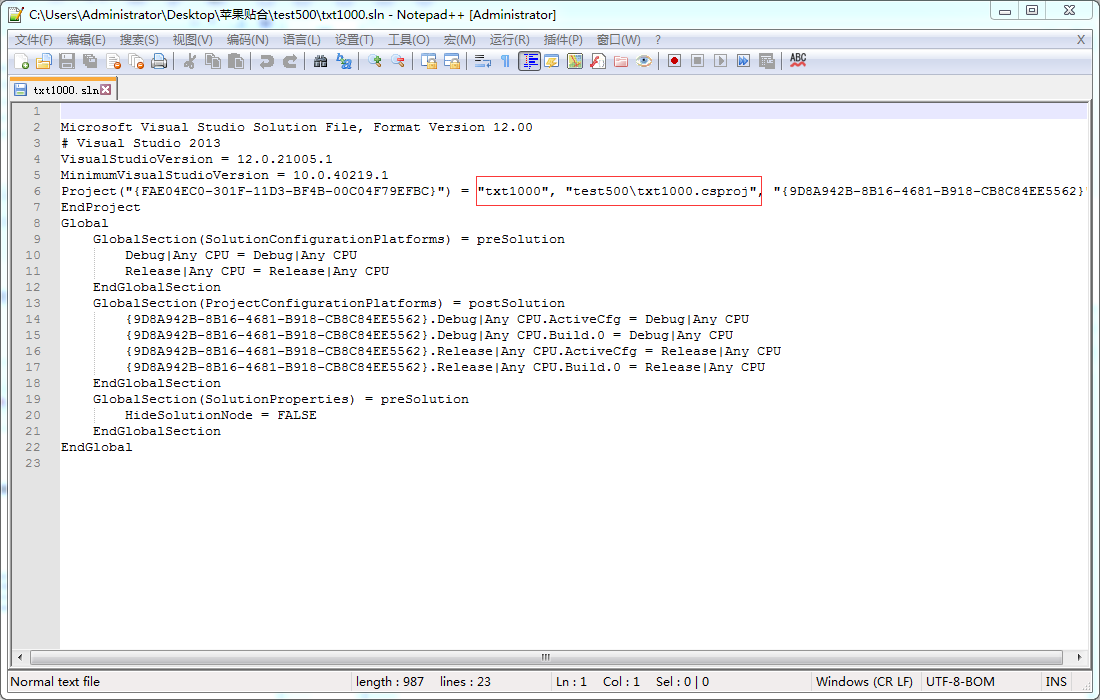
Task: Click the Playback macro button
Action: point(720,61)
